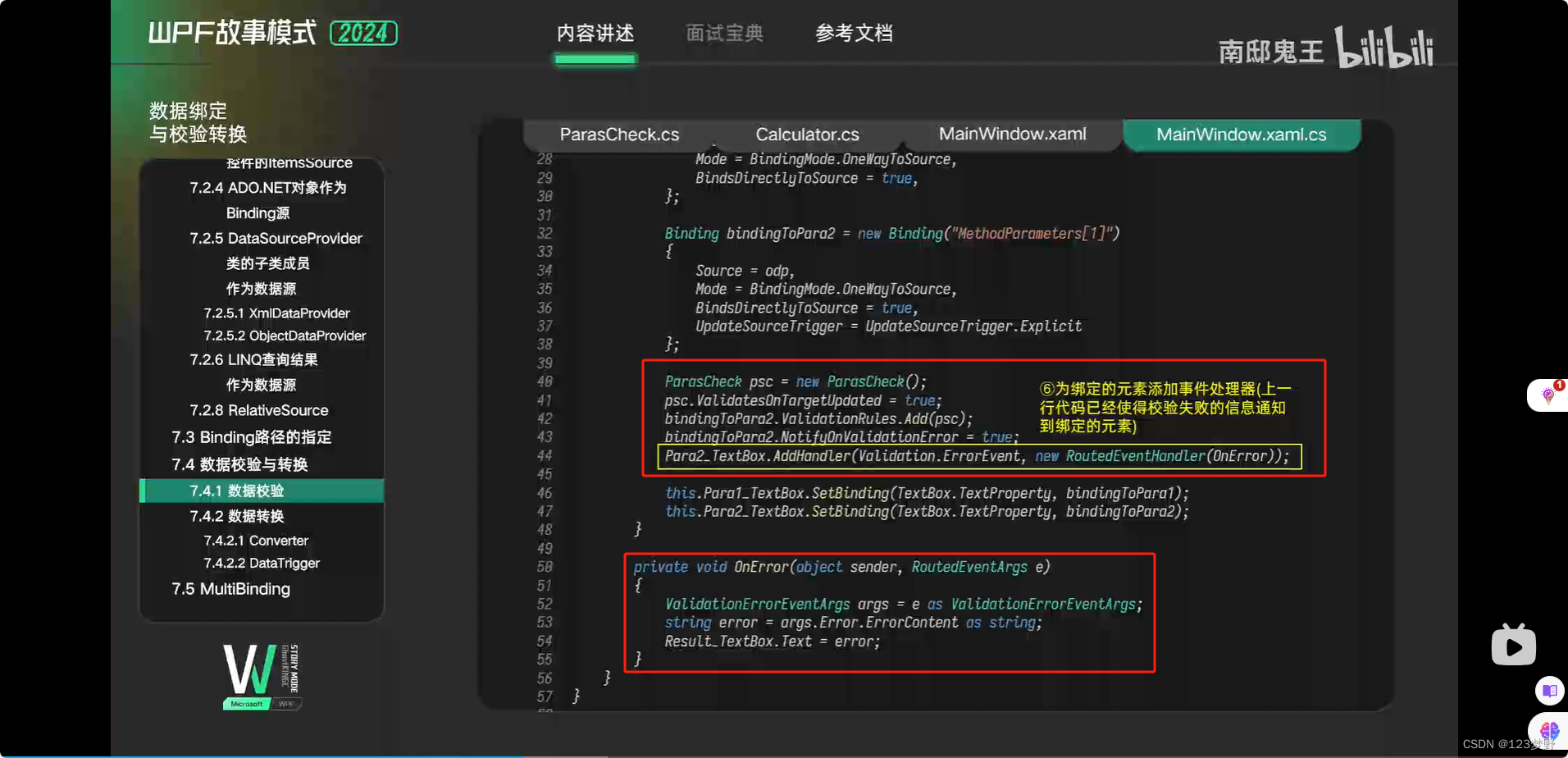The width and height of the screenshot is (1568, 758).
Task: Click the WPF Story Mode logo
Action: tap(262, 677)
